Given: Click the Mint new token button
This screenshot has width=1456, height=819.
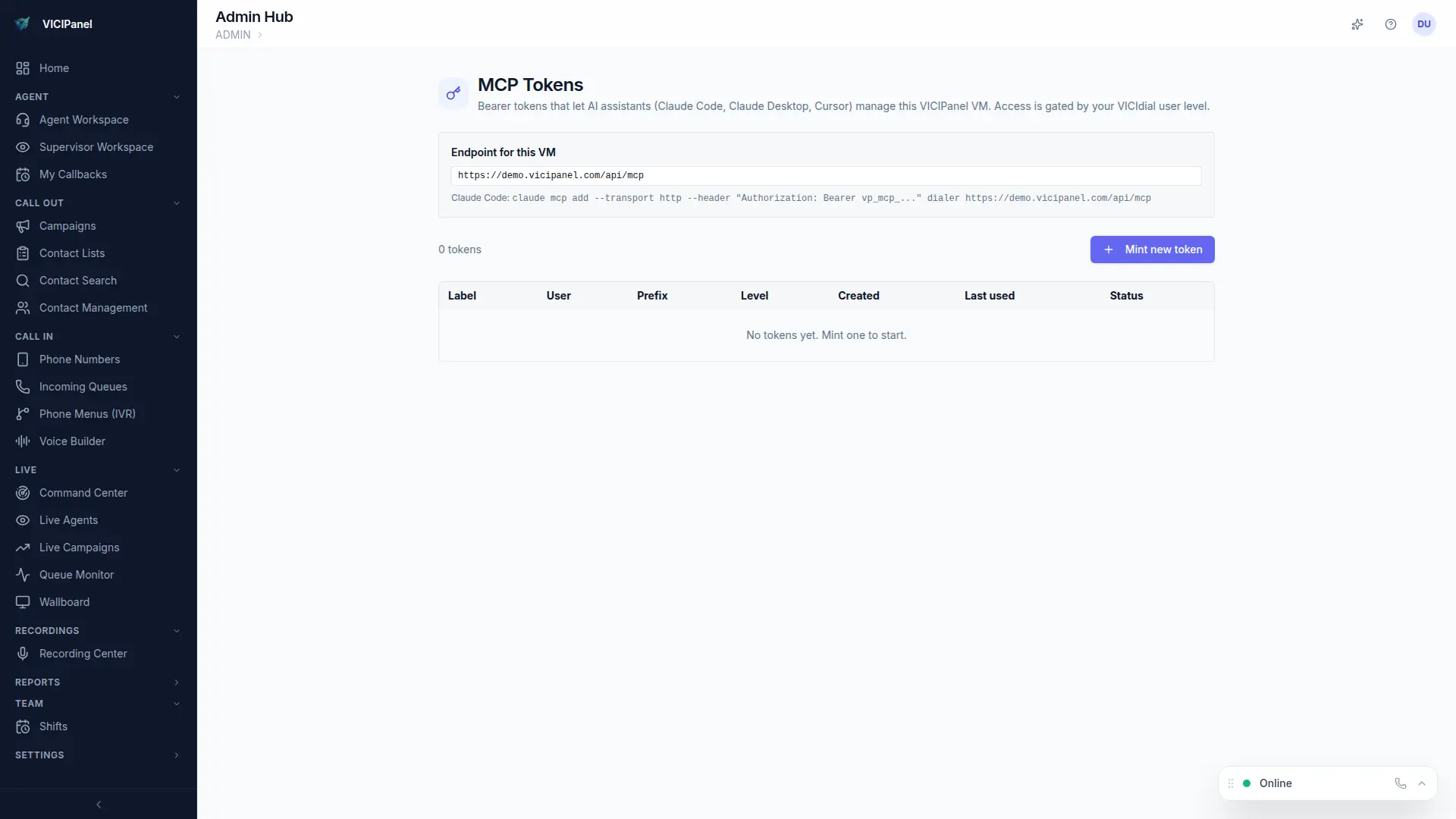Looking at the screenshot, I should coord(1152,249).
